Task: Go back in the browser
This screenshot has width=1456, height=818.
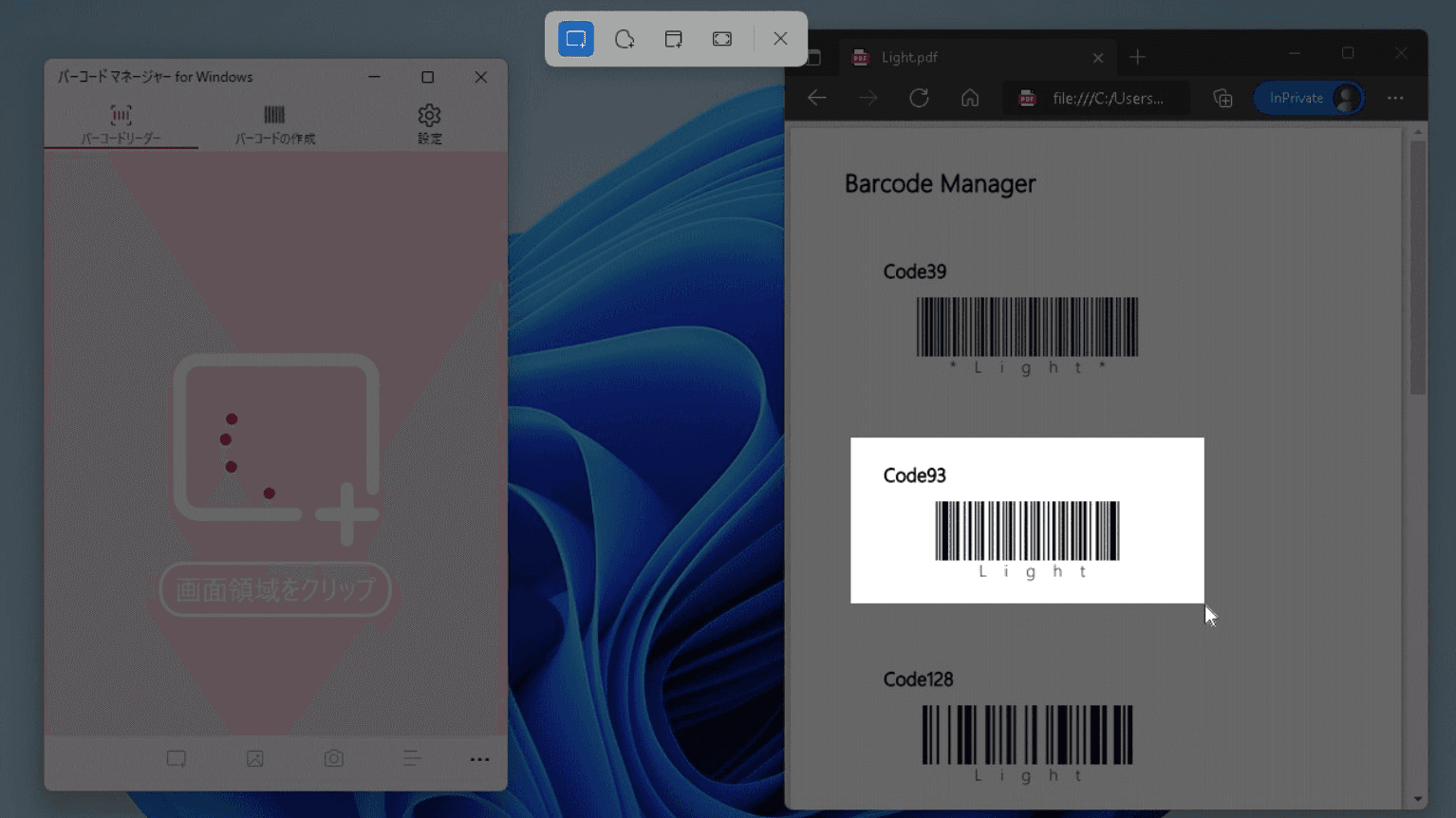Action: [x=816, y=98]
